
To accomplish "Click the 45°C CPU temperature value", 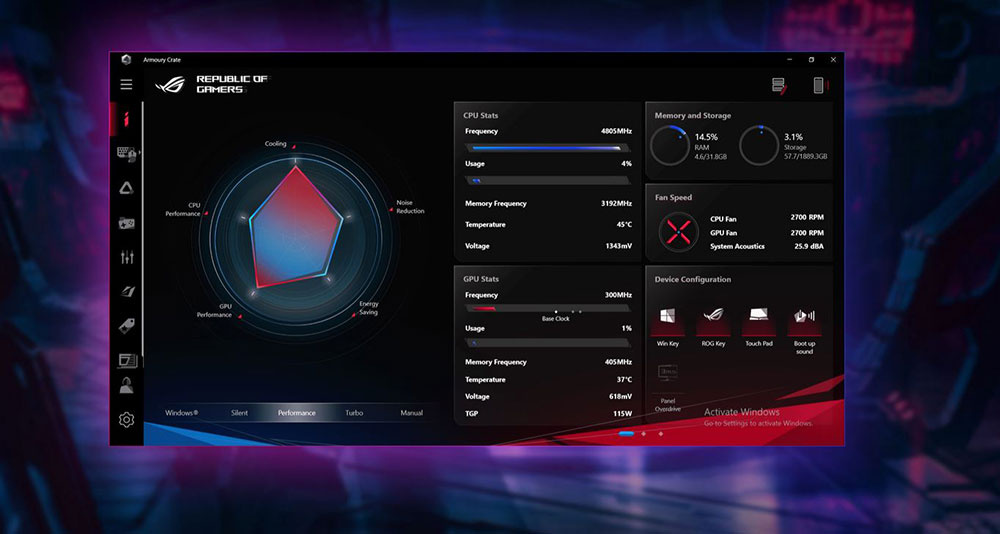I will point(624,225).
